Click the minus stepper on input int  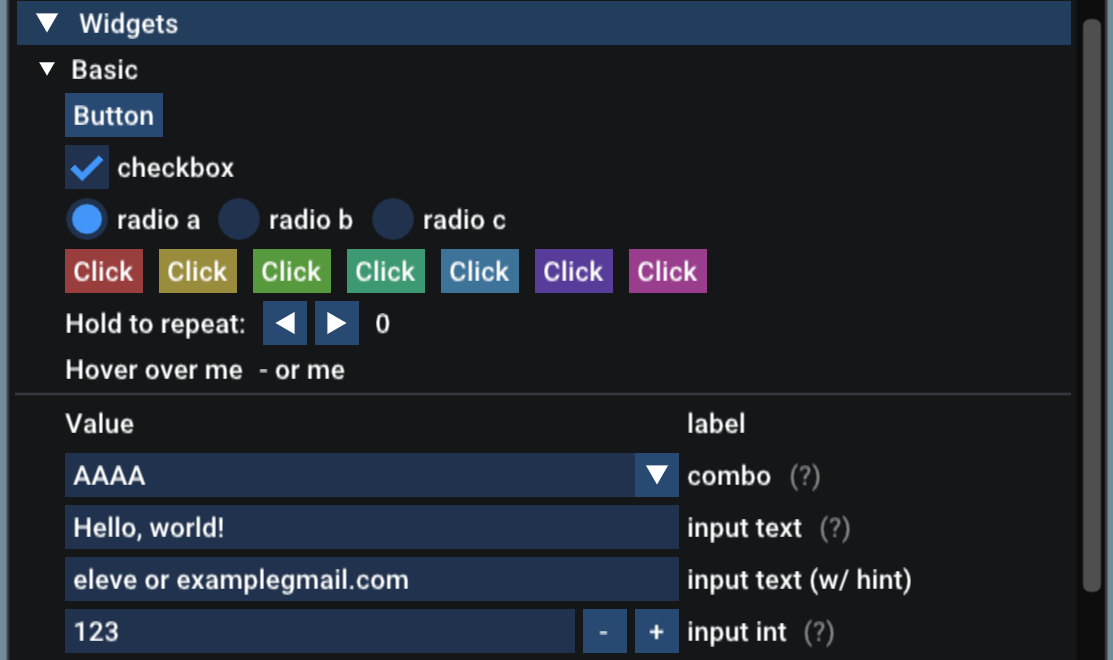(x=604, y=631)
